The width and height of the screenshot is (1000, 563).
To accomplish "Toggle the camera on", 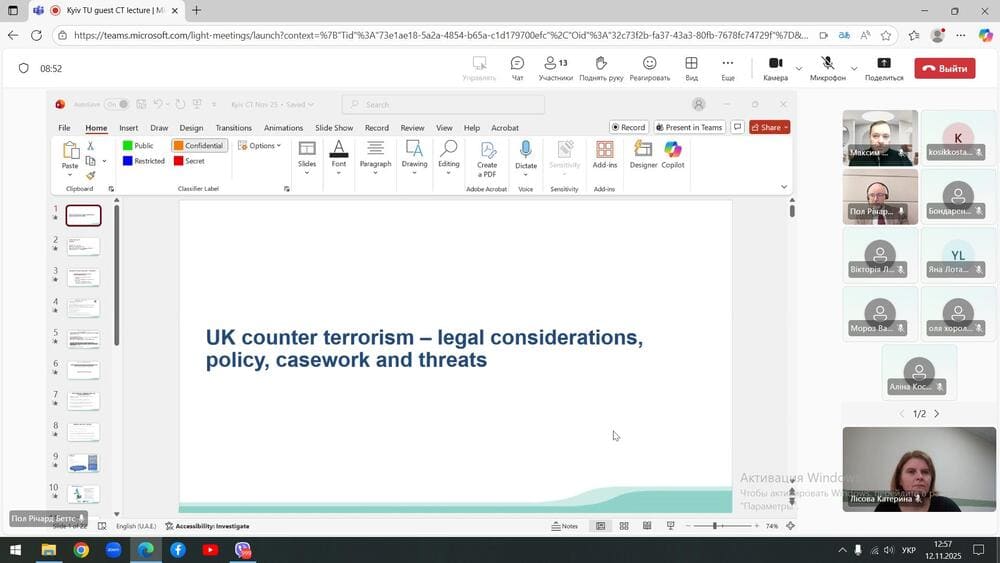I will [775, 68].
